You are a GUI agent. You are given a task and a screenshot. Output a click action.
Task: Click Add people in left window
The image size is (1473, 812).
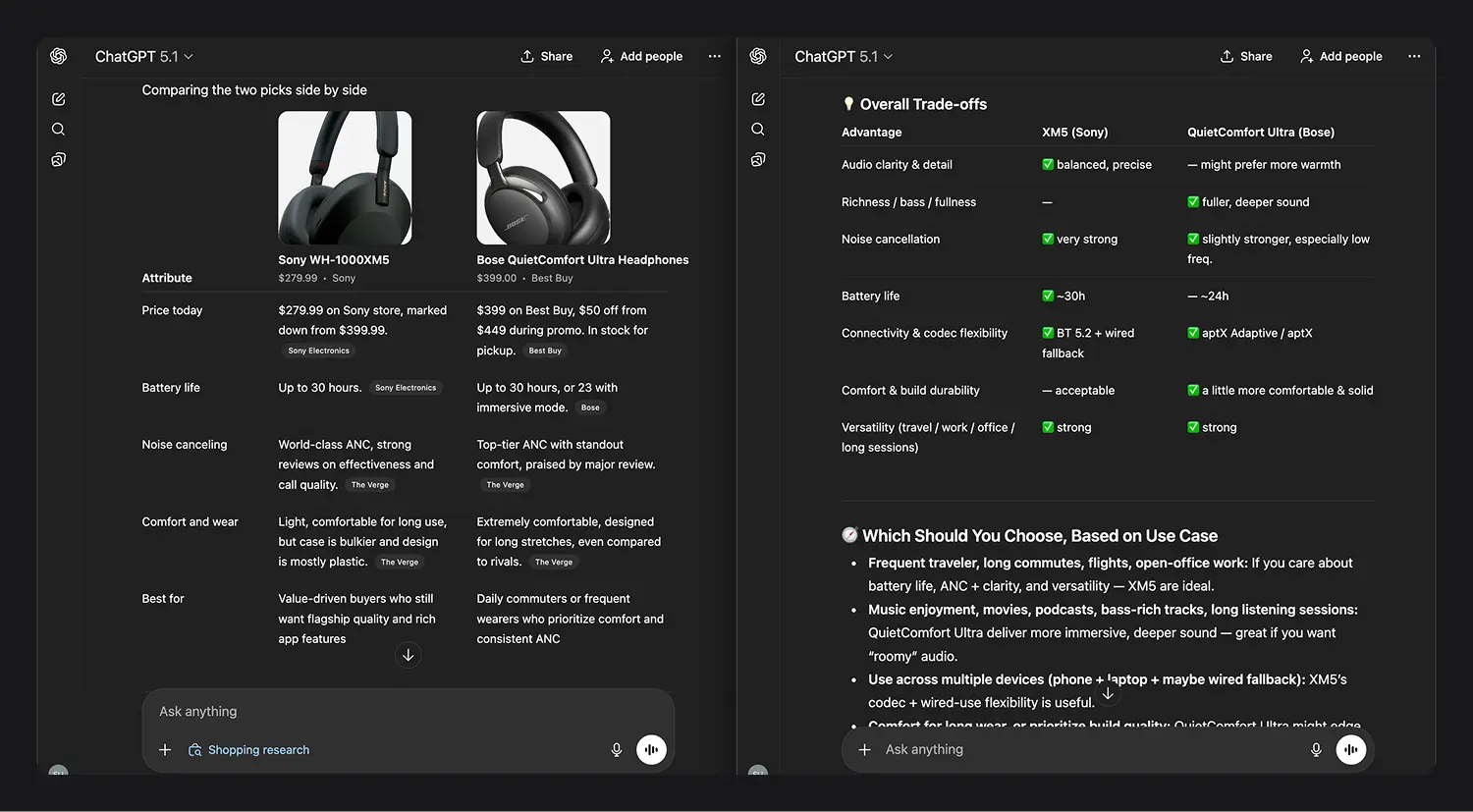(x=641, y=56)
